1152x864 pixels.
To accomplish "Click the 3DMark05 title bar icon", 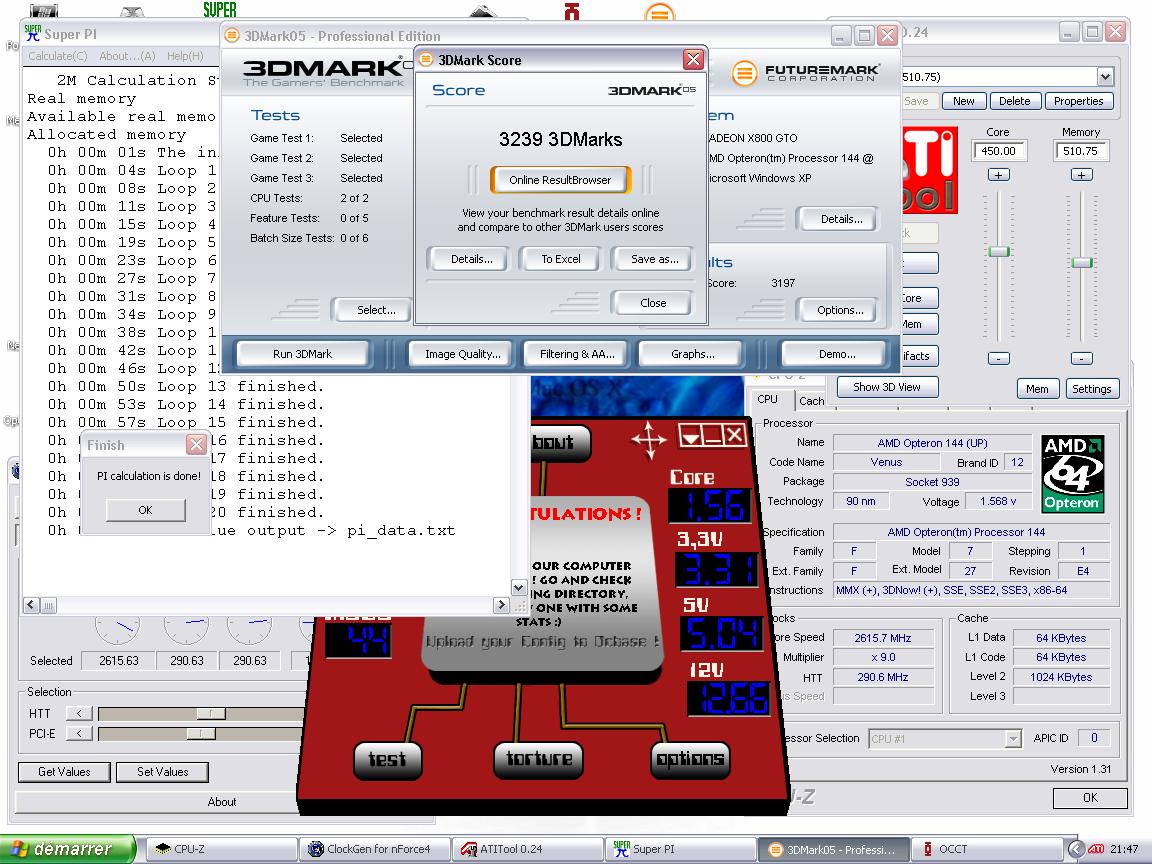I will coord(232,35).
